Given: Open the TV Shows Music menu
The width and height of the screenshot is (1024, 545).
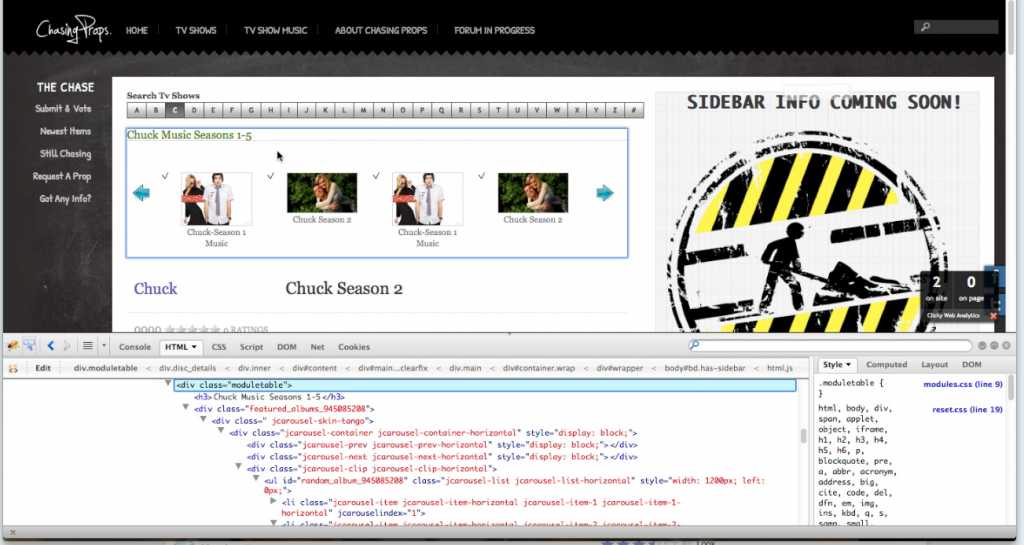Looking at the screenshot, I should (275, 30).
